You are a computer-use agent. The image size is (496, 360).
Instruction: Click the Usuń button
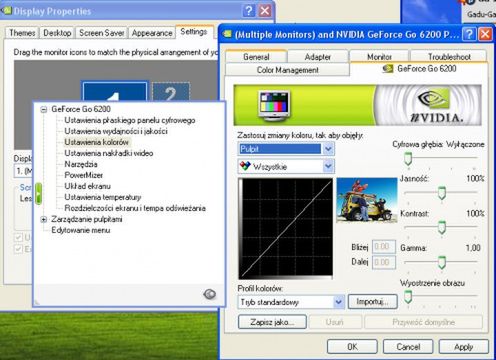tap(334, 322)
